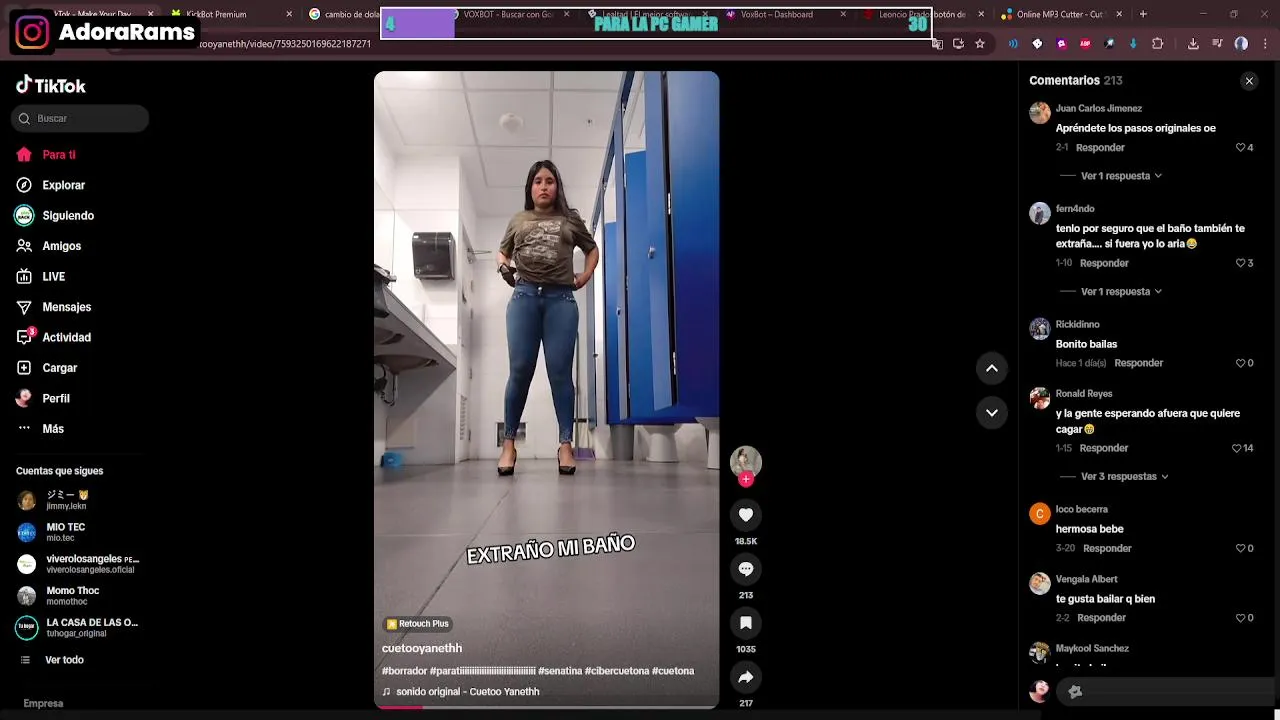Like Ronald Reyes's comment

[x=1237, y=448]
